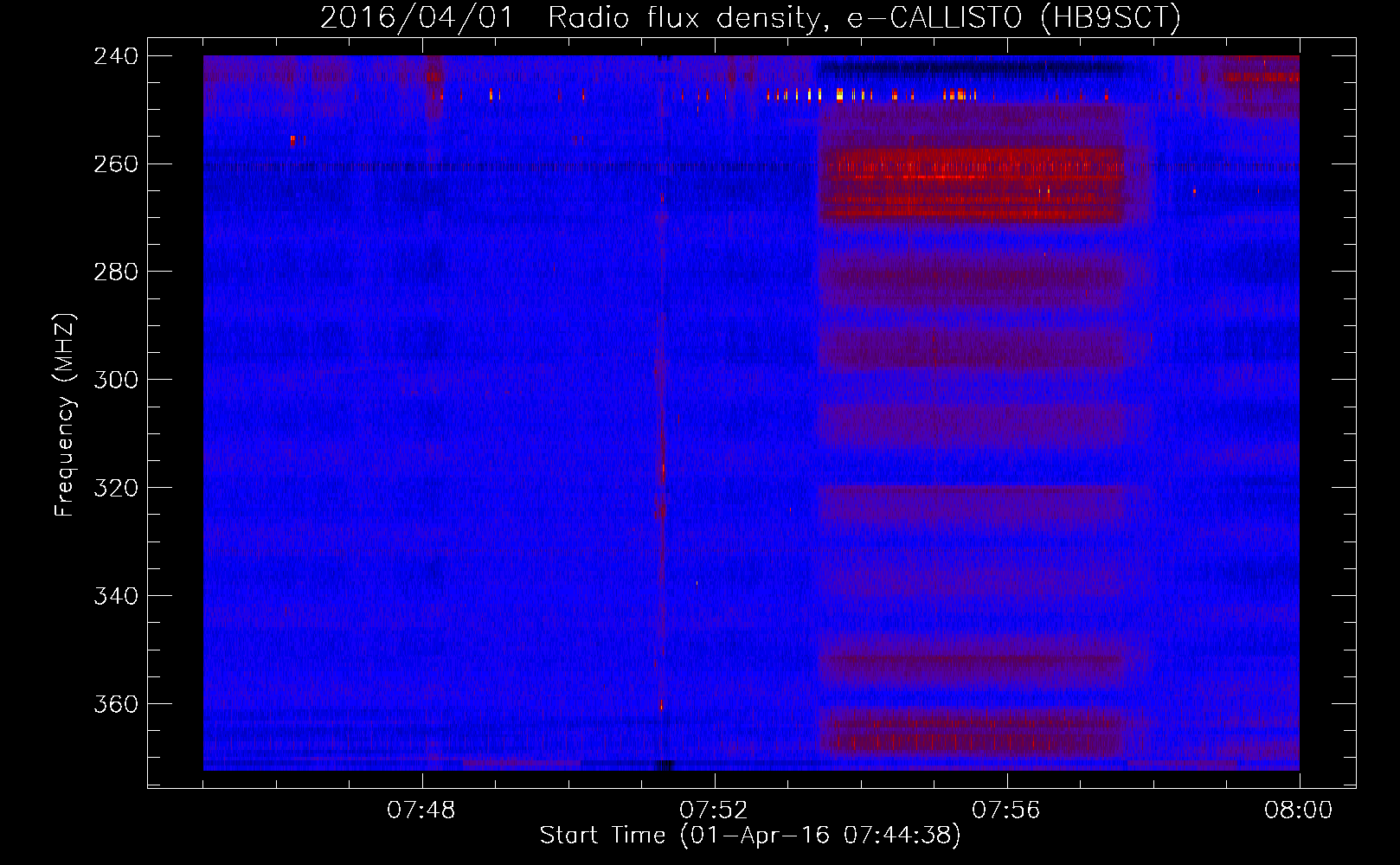Select the 340 frequency tick label
This screenshot has width=1400, height=865.
point(116,597)
